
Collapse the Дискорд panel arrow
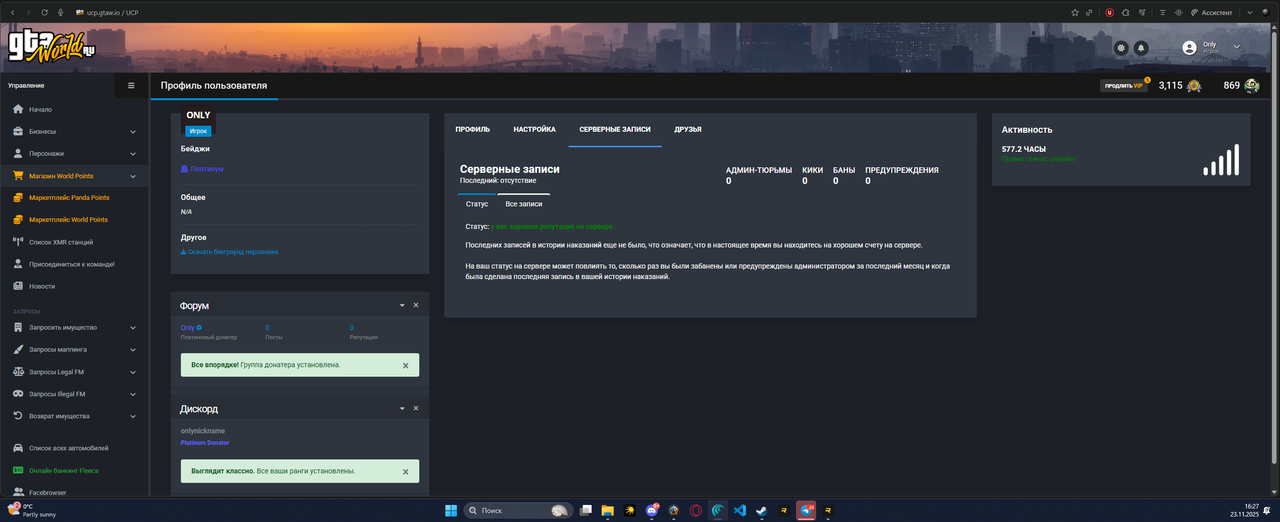click(402, 409)
